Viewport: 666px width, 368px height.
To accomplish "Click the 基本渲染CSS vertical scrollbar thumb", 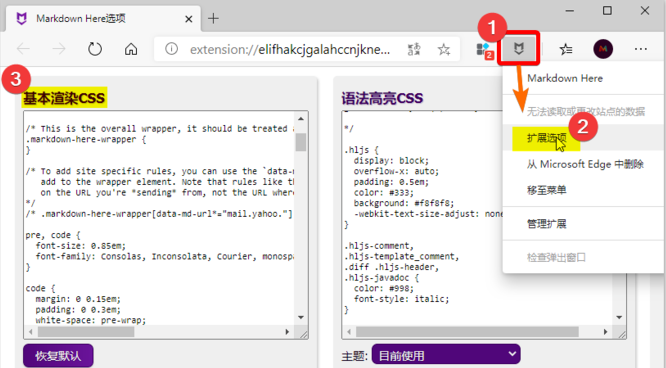I will [x=301, y=142].
